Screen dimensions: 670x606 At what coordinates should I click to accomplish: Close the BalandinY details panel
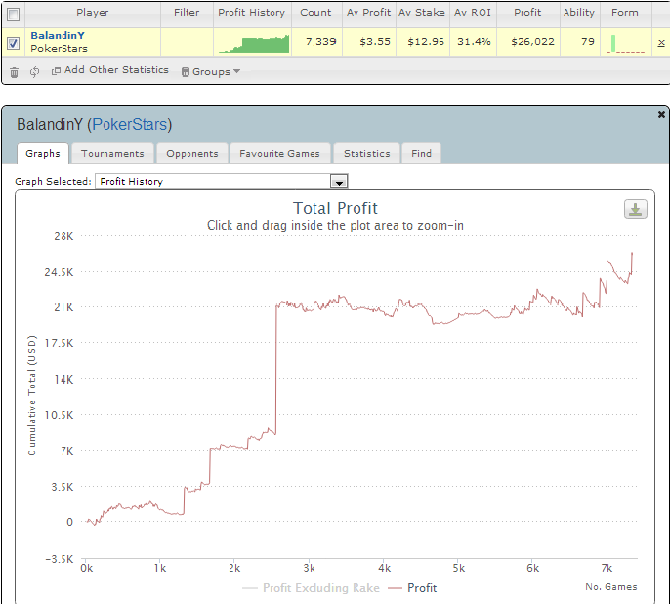coord(661,114)
